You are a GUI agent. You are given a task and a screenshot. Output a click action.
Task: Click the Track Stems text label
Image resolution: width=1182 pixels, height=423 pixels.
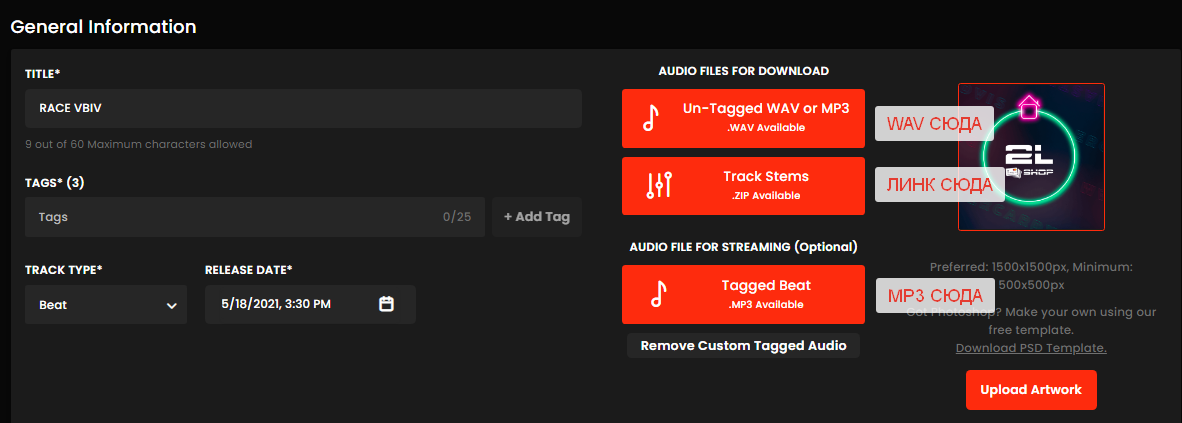click(766, 176)
